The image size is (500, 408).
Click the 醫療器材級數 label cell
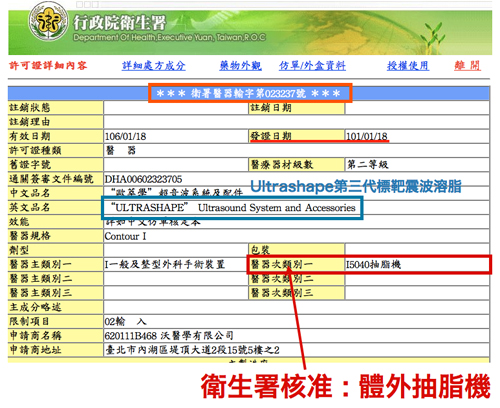(x=297, y=165)
